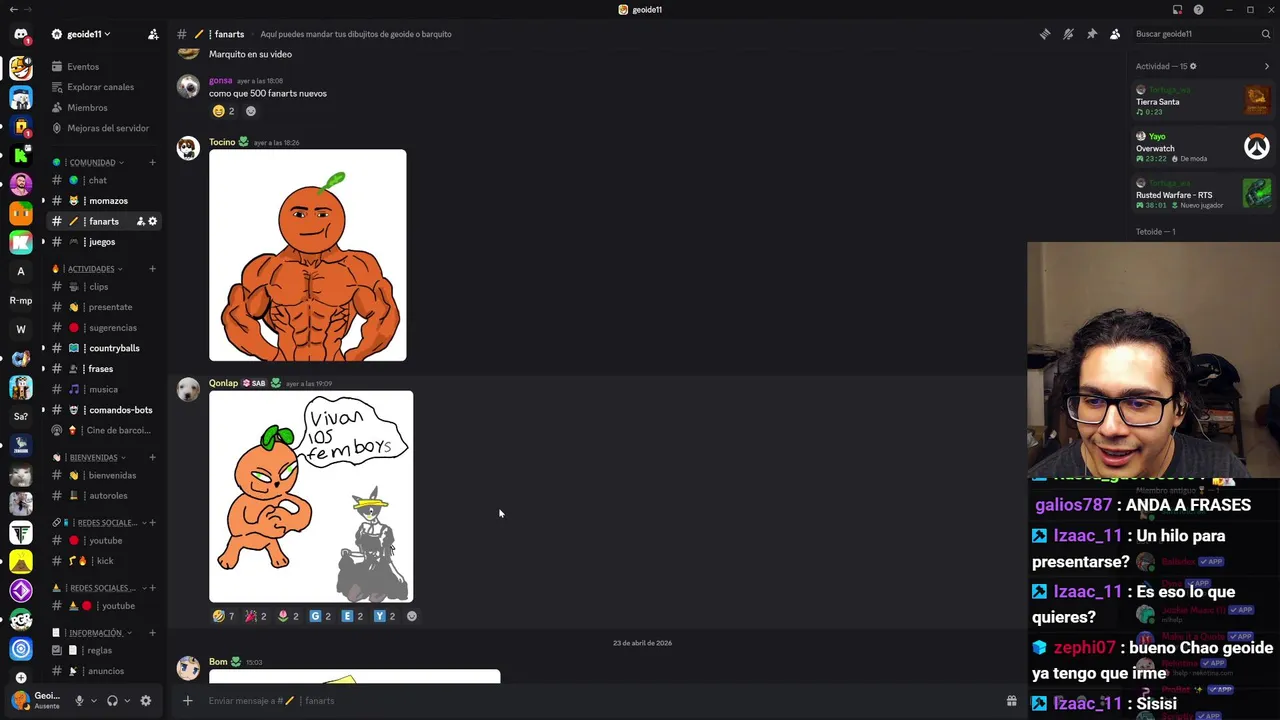Open the threads icon in channel header
This screenshot has width=1280, height=720.
1045,34
